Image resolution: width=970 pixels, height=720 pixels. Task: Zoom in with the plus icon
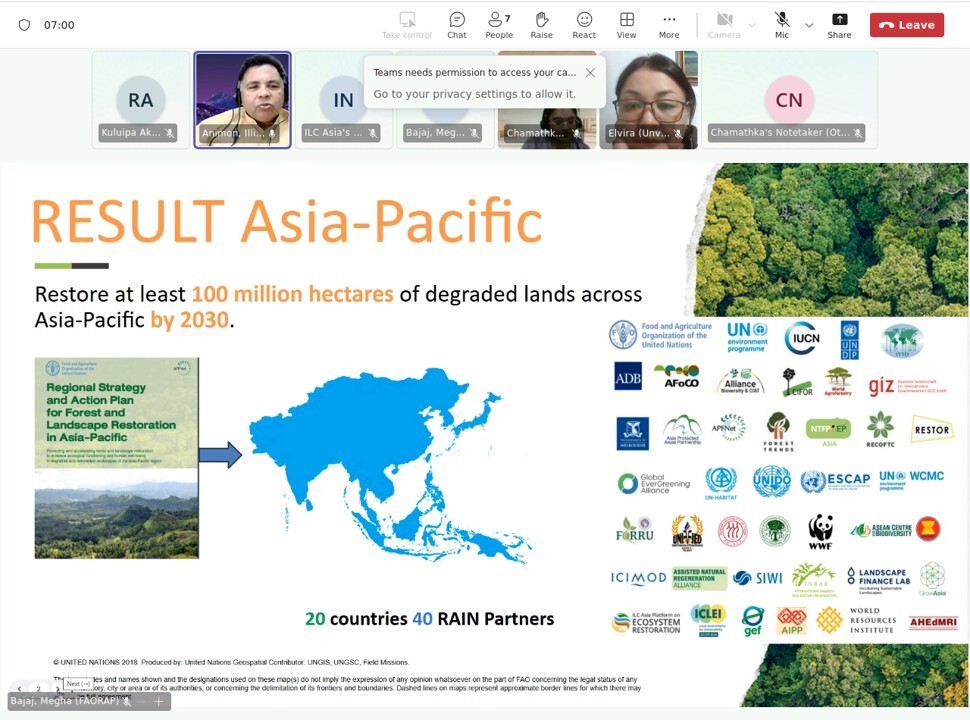point(158,701)
